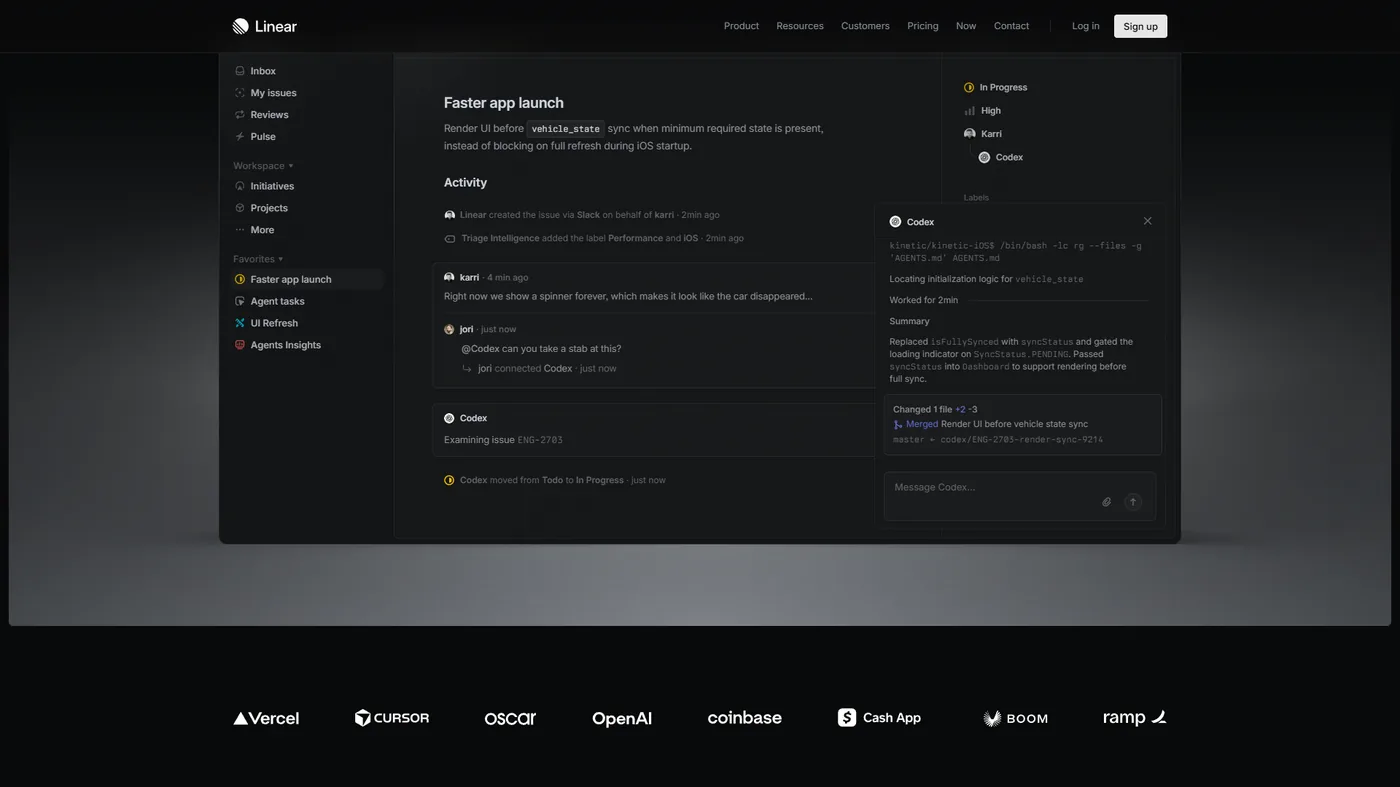Go to the Customers page
Screen dimensions: 1400x787
(865, 26)
